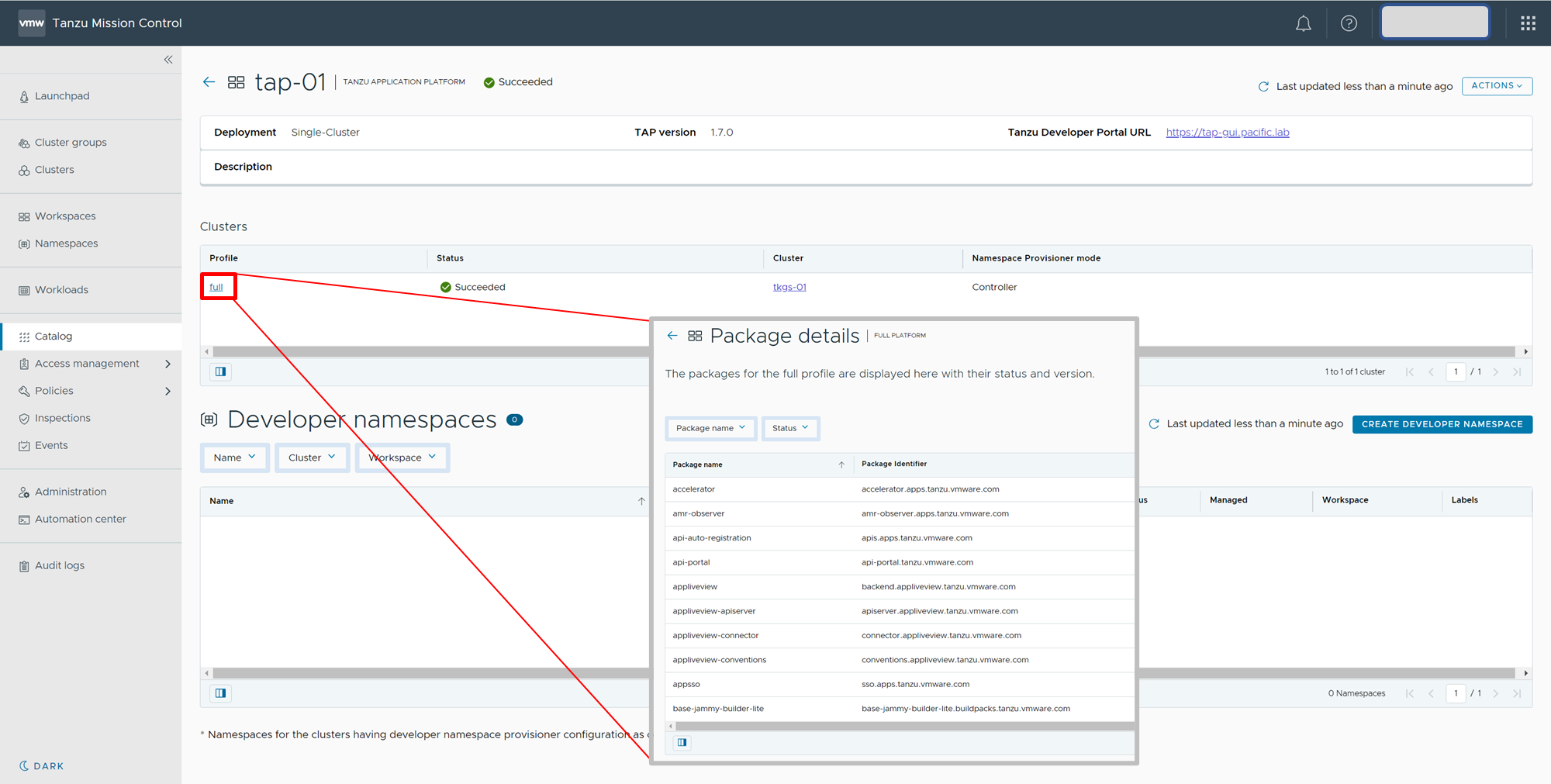Select Workloads in the sidebar
Image resolution: width=1551 pixels, height=784 pixels.
point(61,290)
